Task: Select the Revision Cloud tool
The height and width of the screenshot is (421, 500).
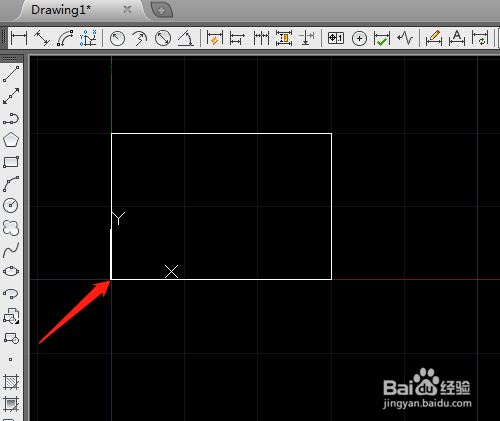Action: (x=11, y=228)
